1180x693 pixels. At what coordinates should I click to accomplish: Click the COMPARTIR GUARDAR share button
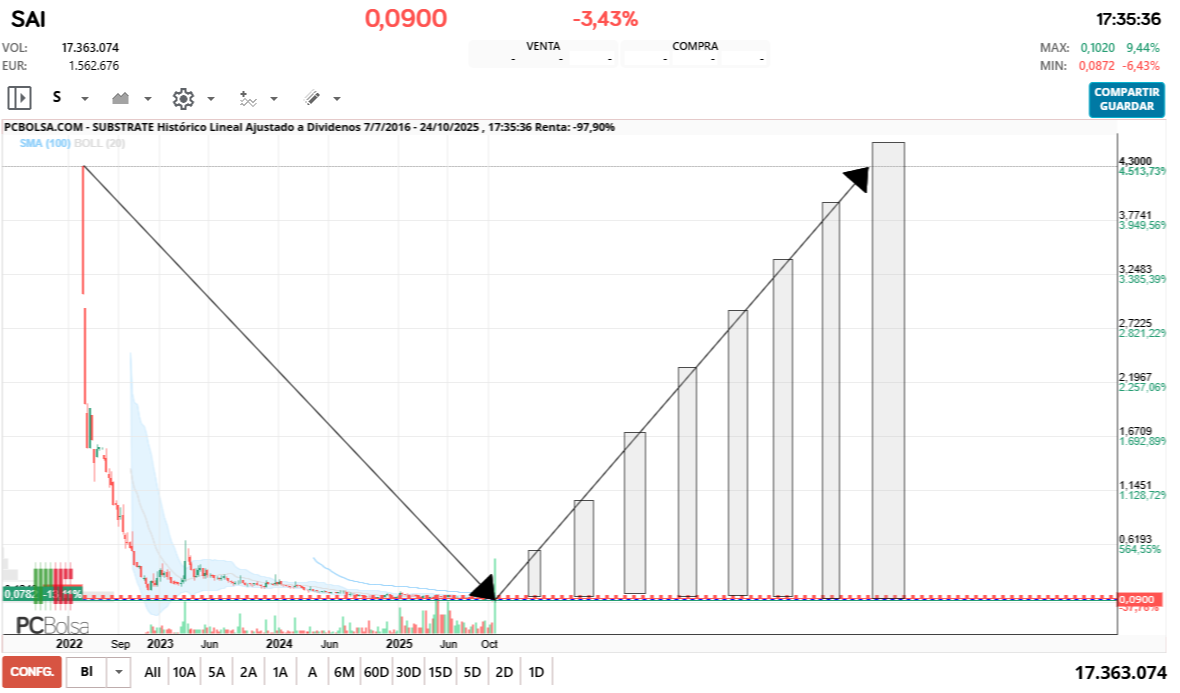coord(1127,100)
